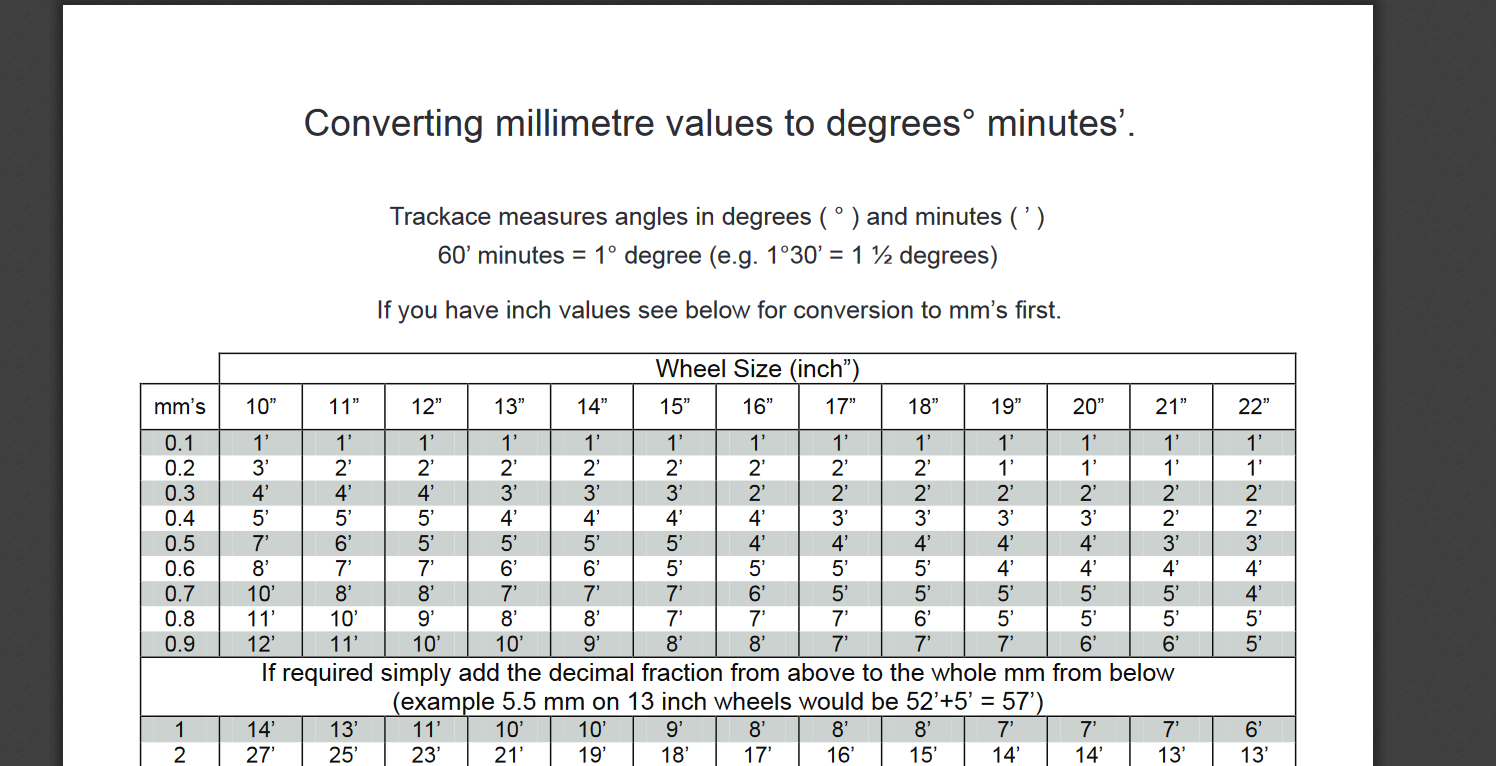The height and width of the screenshot is (766, 1496).
Task: Select the mm's column header cell
Action: (180, 407)
